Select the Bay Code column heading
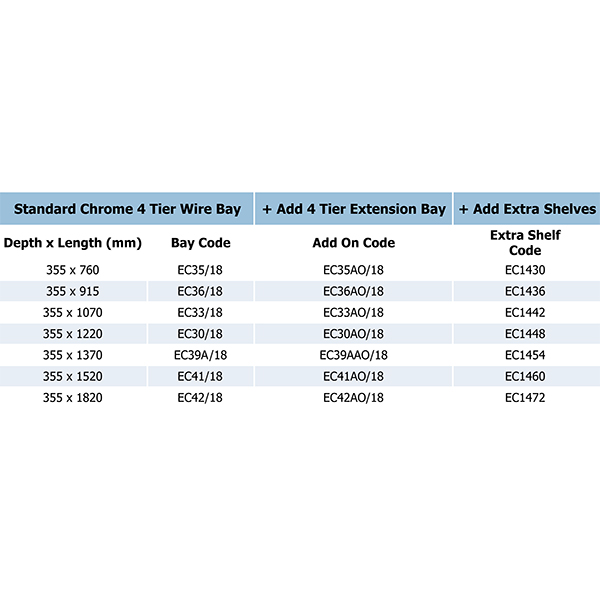 (201, 243)
